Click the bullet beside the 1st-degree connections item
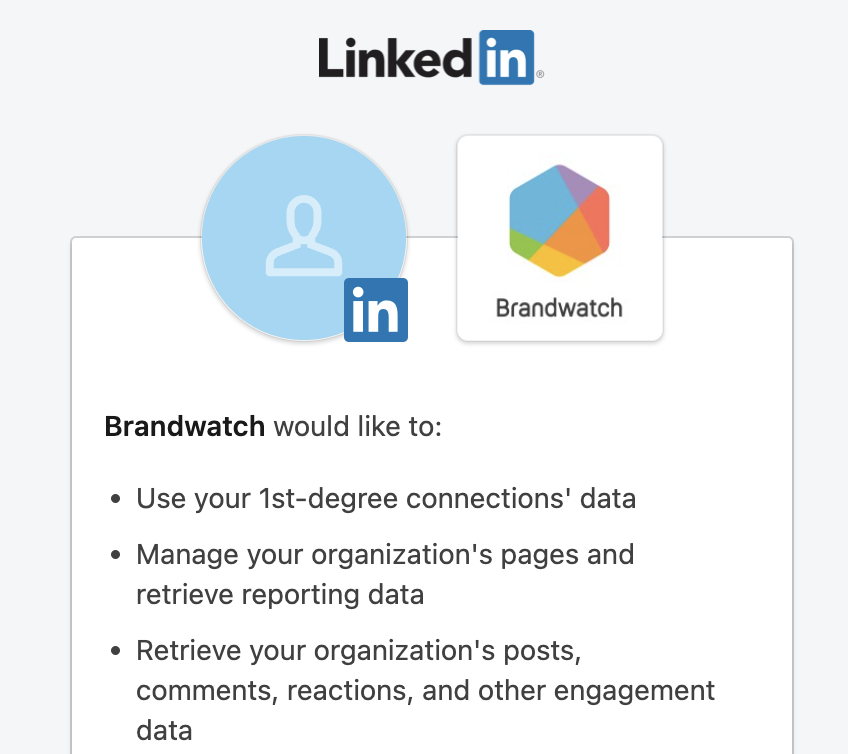Screen dimensions: 848x754 [115, 499]
